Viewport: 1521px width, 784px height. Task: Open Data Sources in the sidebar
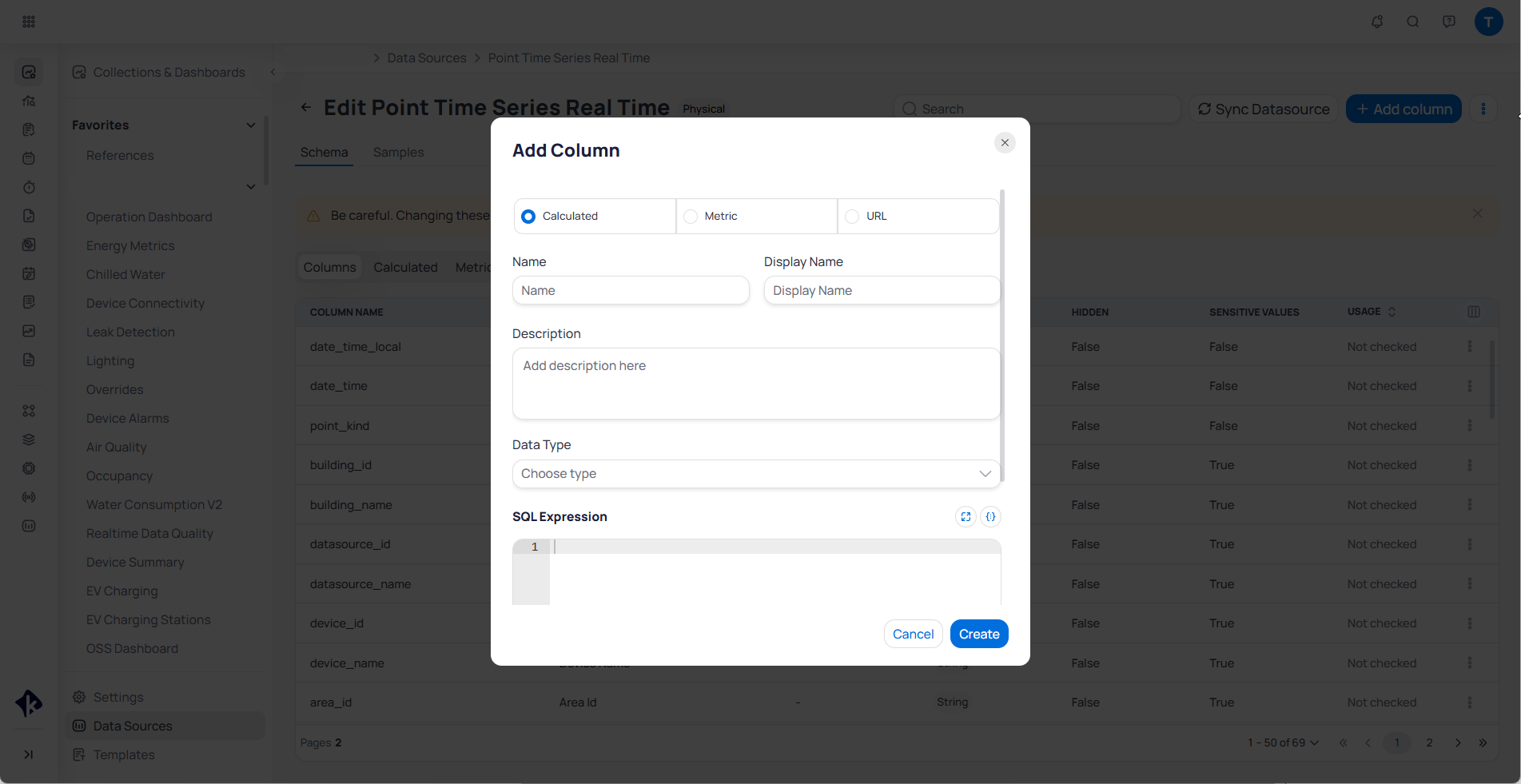click(165, 726)
